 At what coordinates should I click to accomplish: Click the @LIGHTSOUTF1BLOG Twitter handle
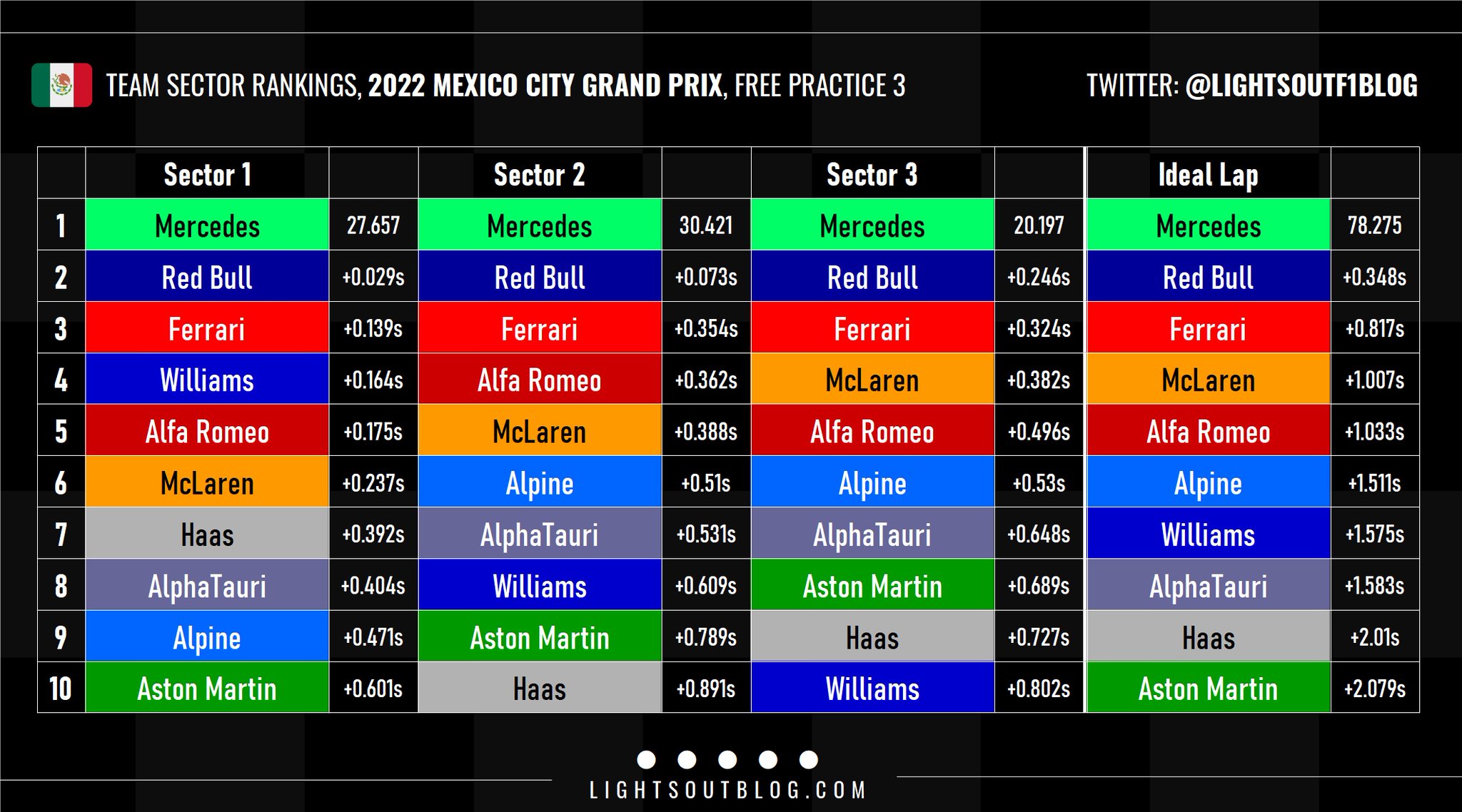tap(1301, 86)
